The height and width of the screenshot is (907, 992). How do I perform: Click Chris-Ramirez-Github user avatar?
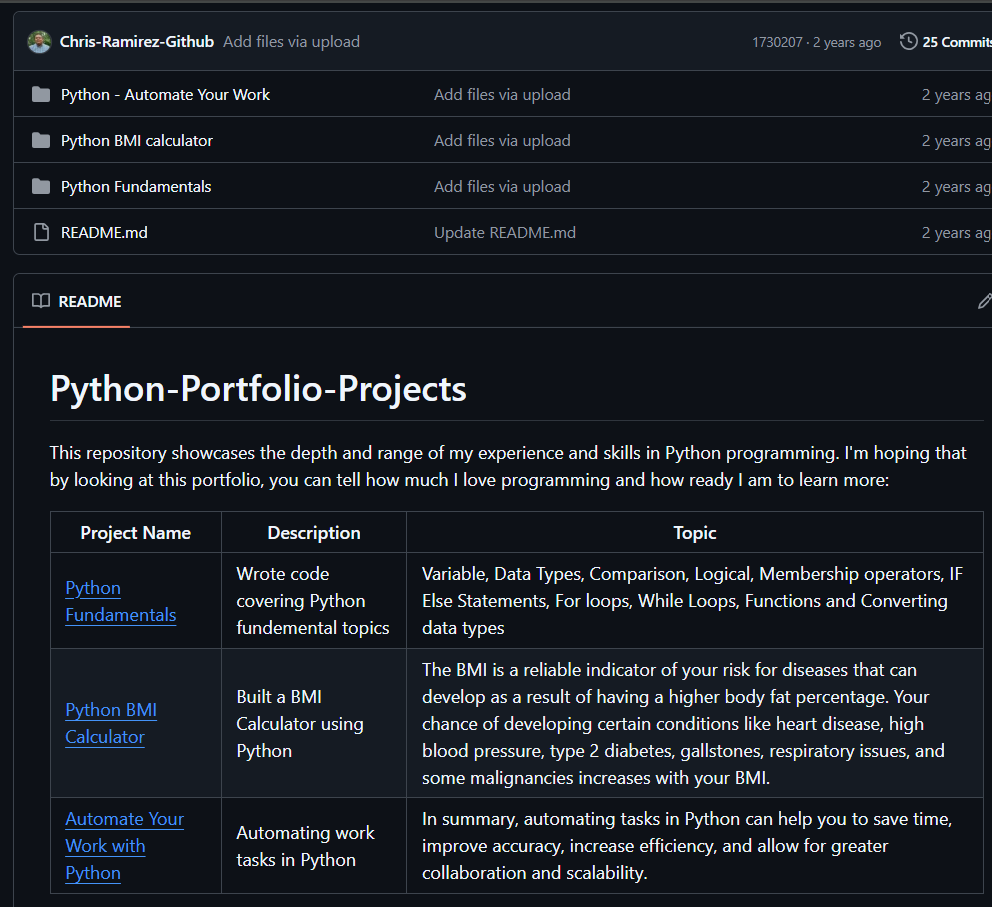click(x=39, y=42)
